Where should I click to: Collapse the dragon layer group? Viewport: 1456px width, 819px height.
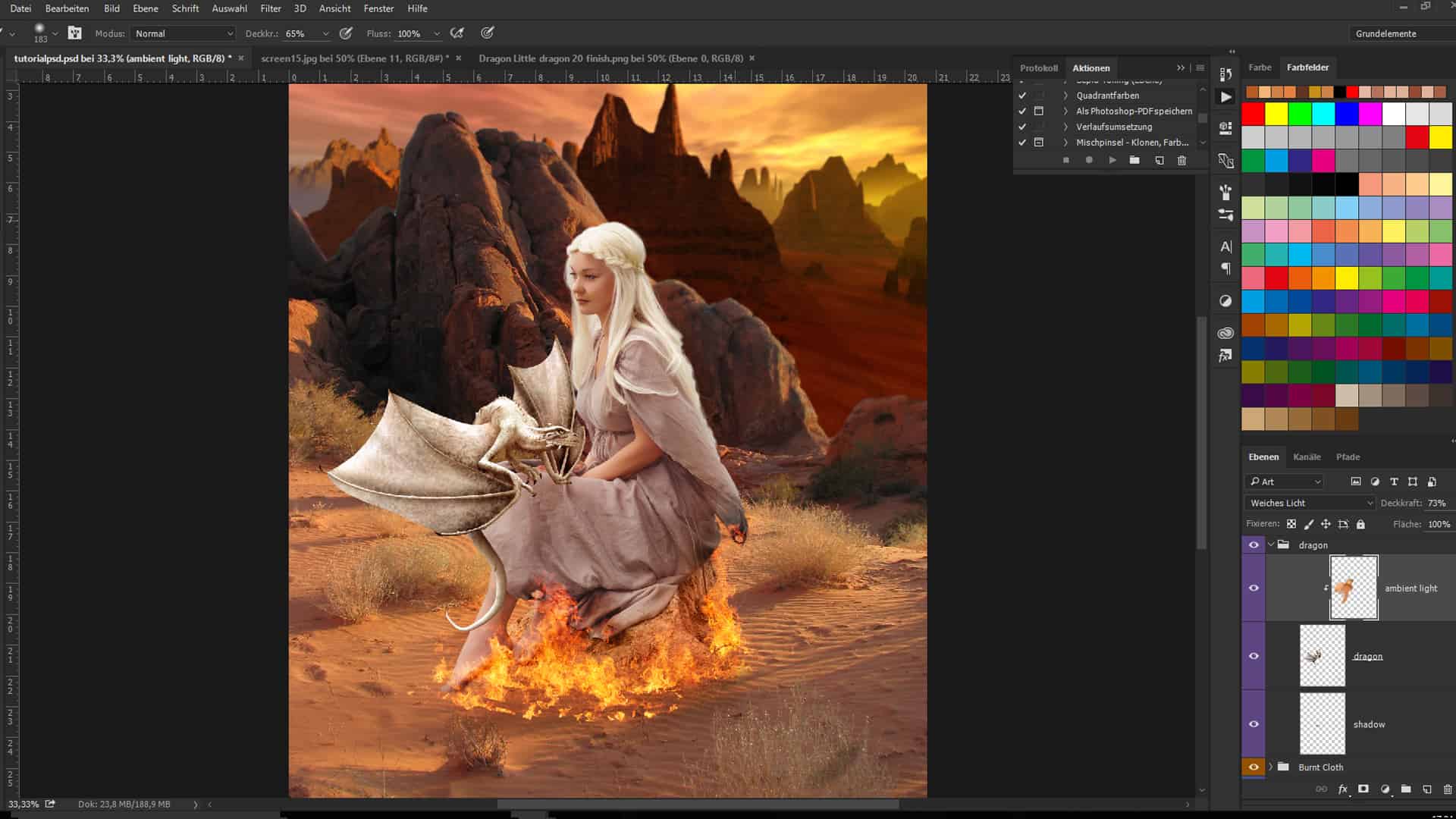1271,545
